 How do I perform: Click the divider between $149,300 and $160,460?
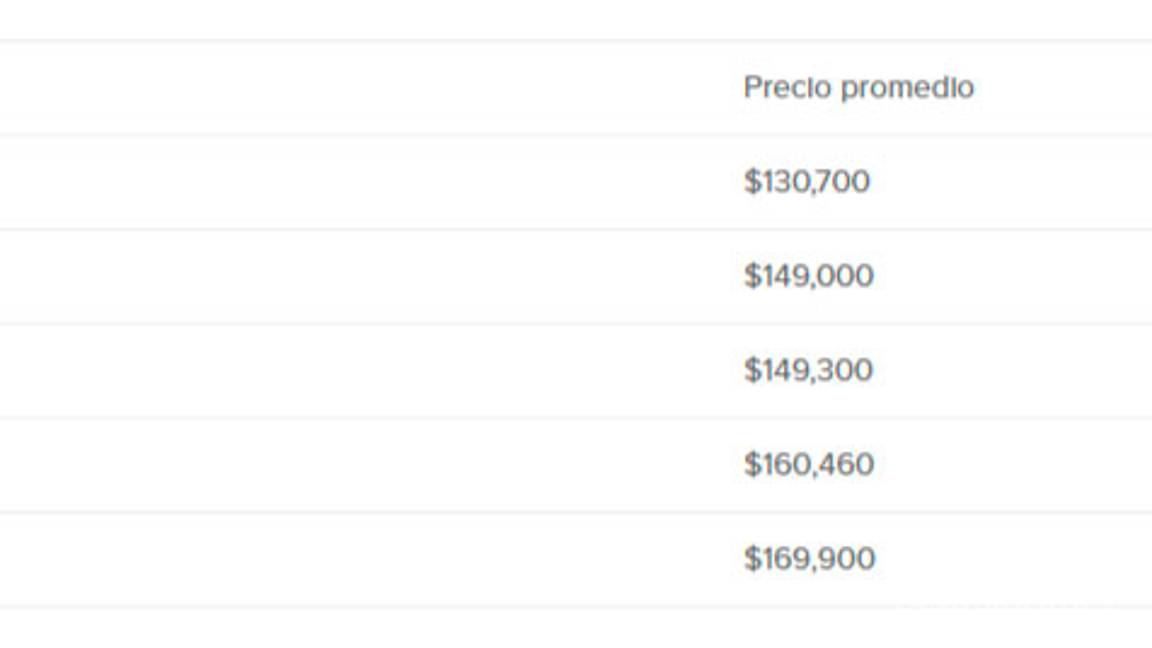576,417
